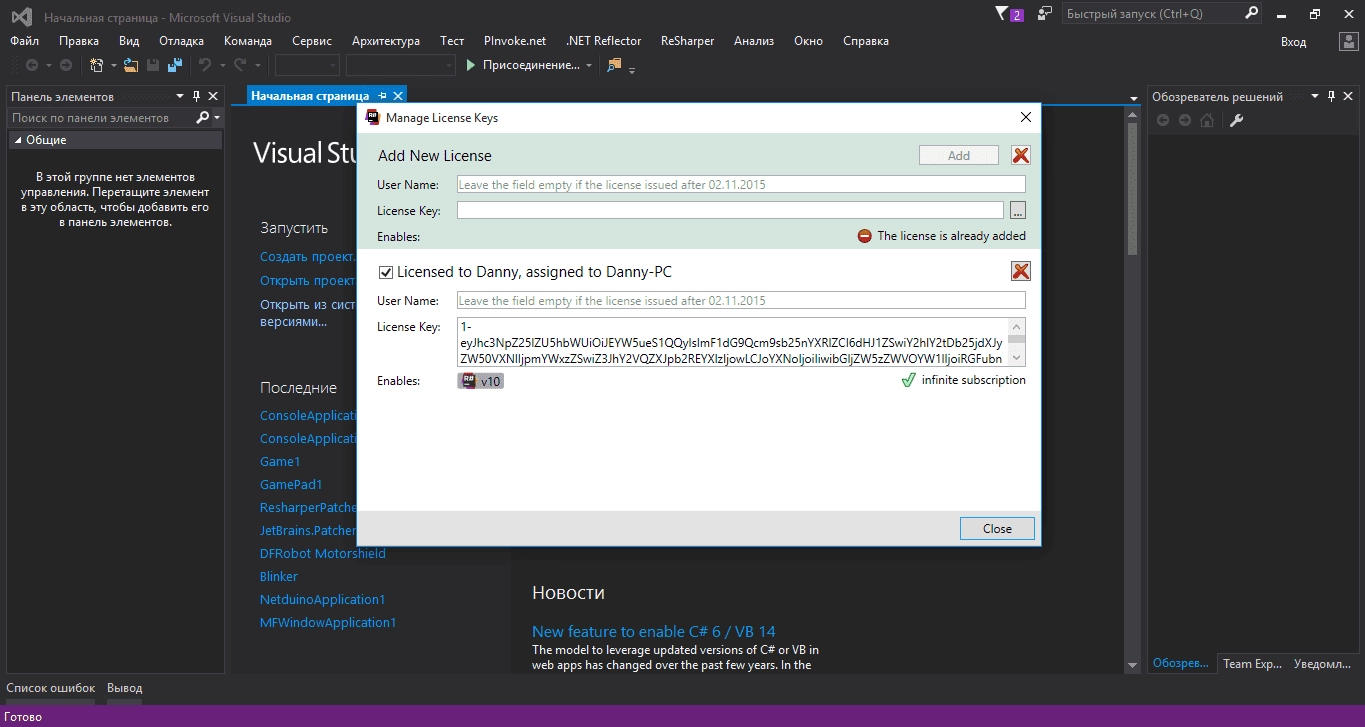Screen dimensions: 1365x727
Task: Uncheck the Licensed to Danny checkbox
Action: [x=385, y=272]
